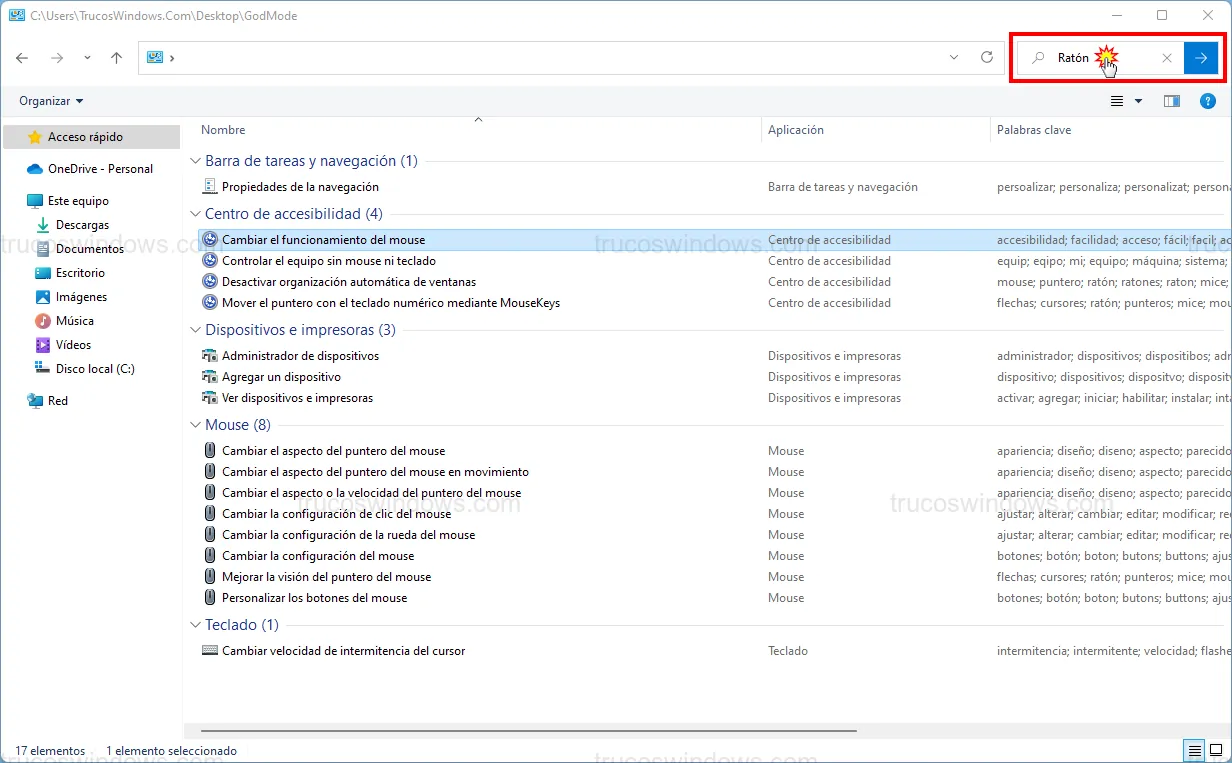
Task: Run search with the blue arrow button
Action: tap(1200, 58)
